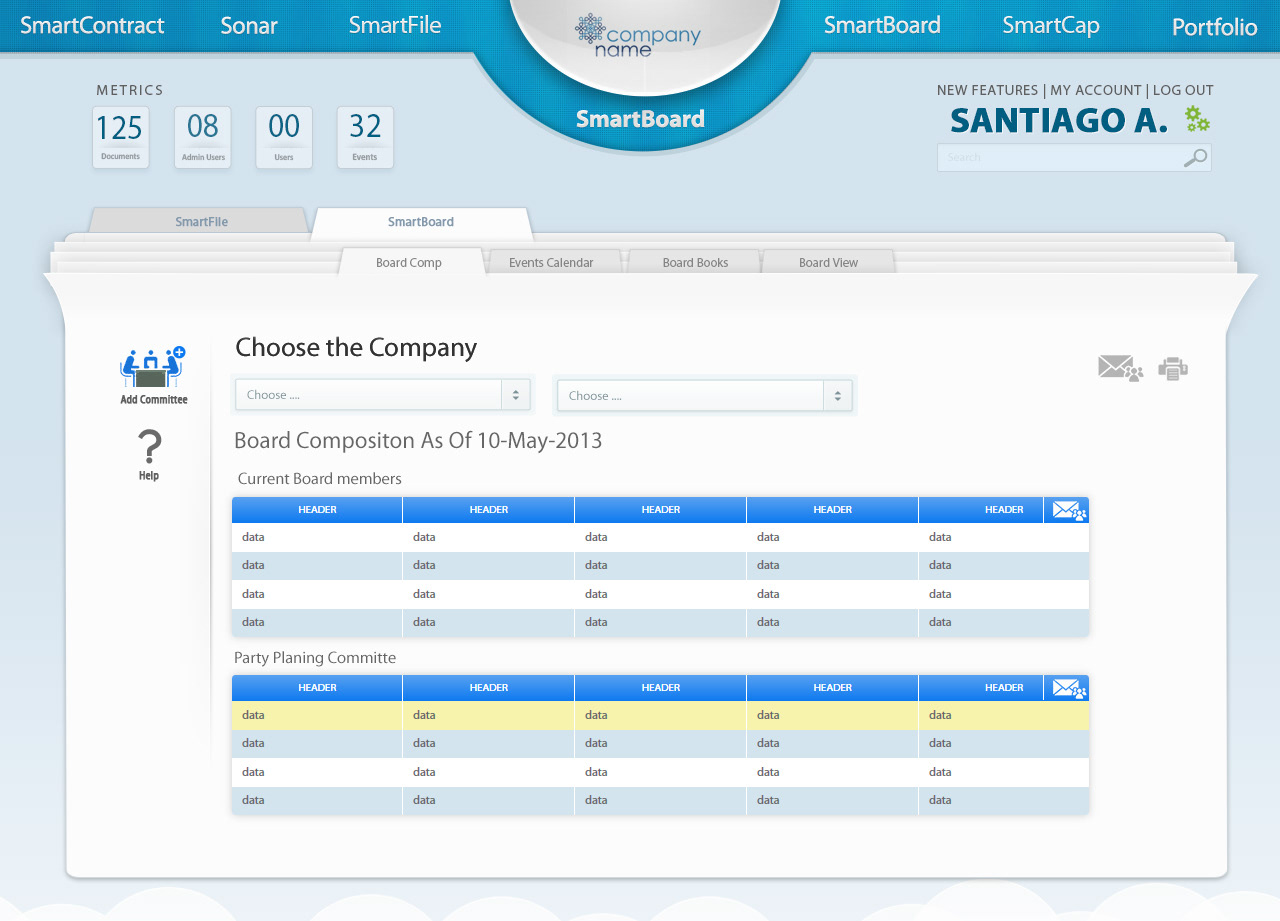Viewport: 1280px width, 921px height.
Task: Switch to Board Books tab
Action: 695,262
